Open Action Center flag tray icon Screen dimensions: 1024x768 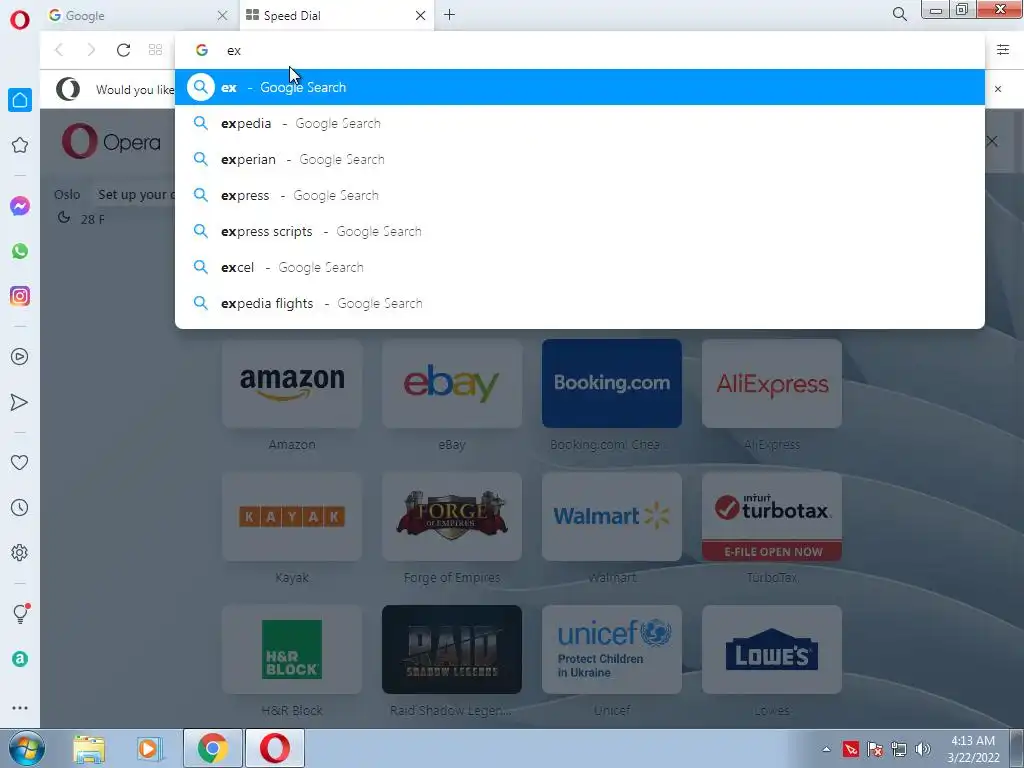point(875,749)
